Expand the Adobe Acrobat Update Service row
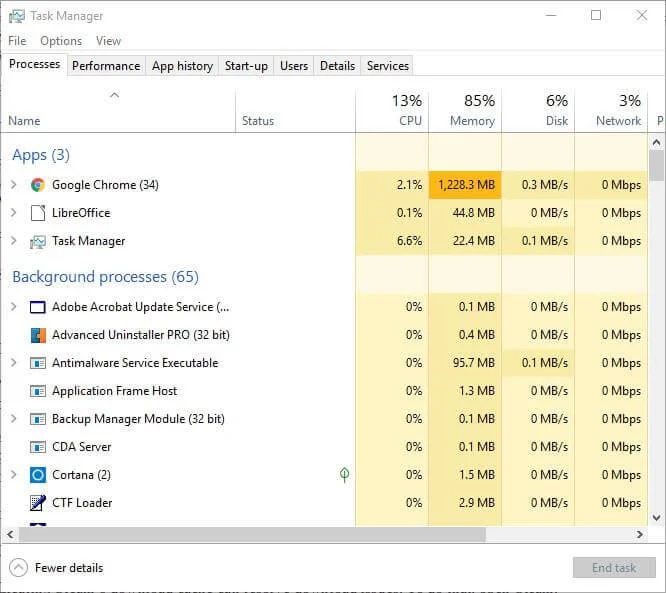This screenshot has height=593, width=666. [14, 307]
